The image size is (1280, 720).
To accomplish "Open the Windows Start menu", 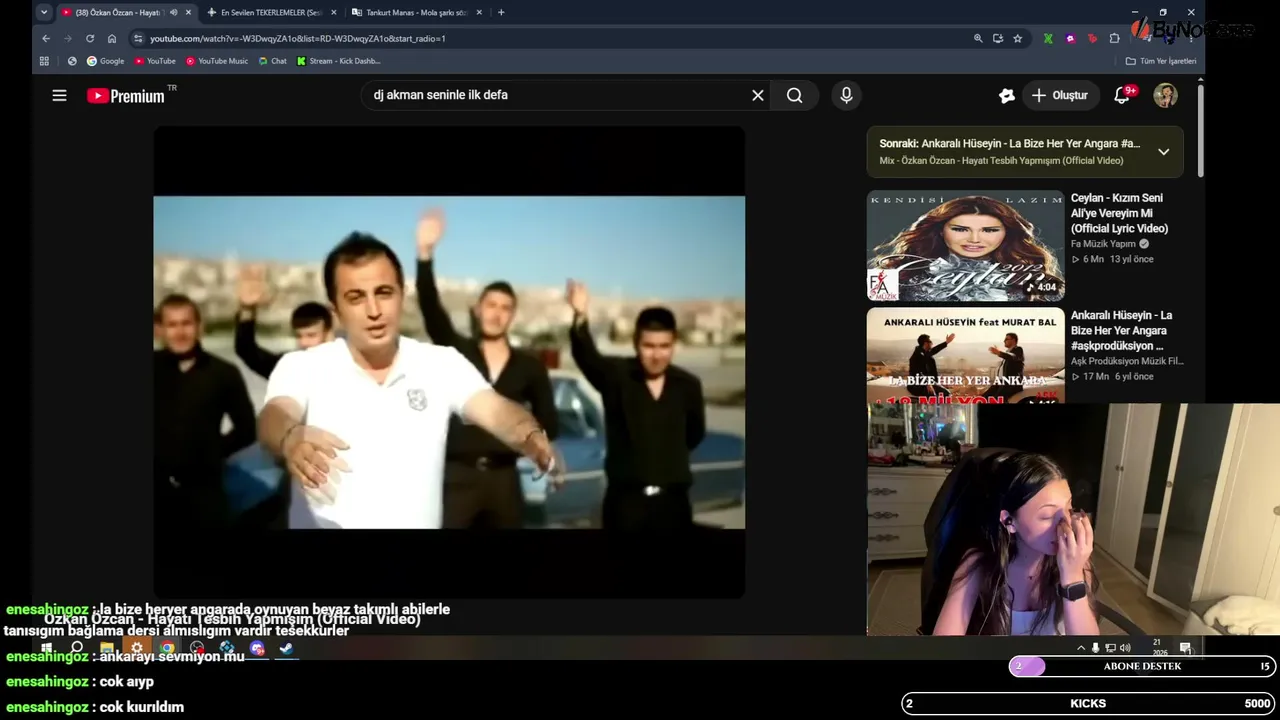I will click(47, 648).
